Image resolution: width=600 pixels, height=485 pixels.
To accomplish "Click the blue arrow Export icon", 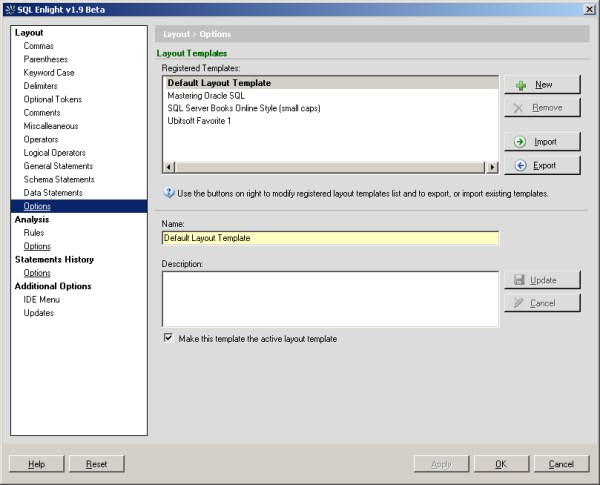I will pos(520,165).
